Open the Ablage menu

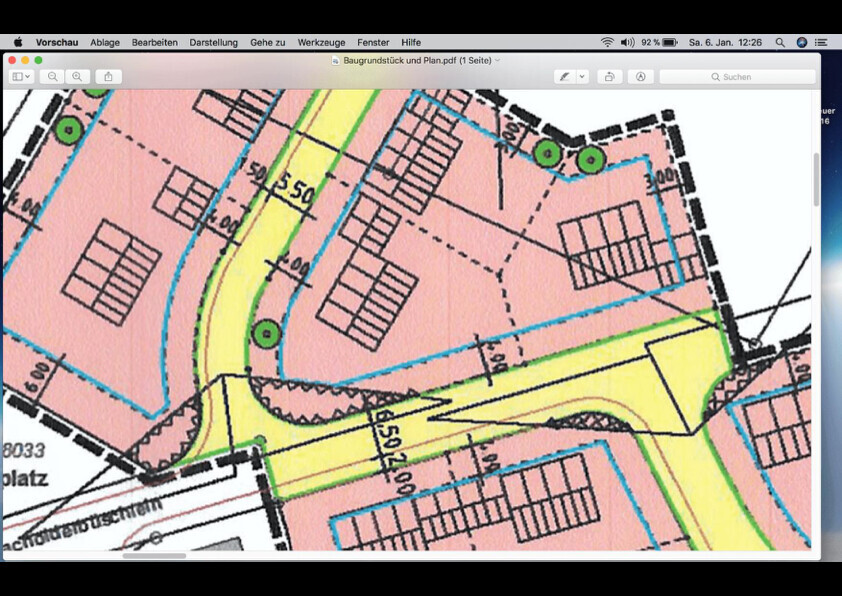(x=105, y=43)
